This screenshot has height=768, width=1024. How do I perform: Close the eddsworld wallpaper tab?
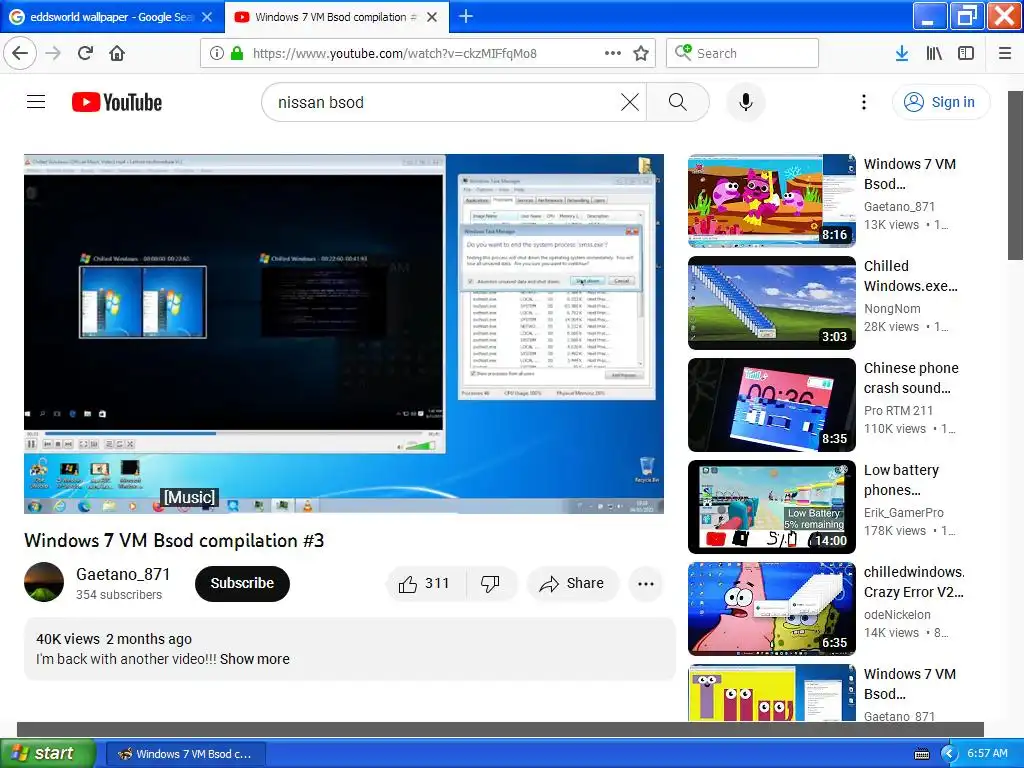(207, 17)
